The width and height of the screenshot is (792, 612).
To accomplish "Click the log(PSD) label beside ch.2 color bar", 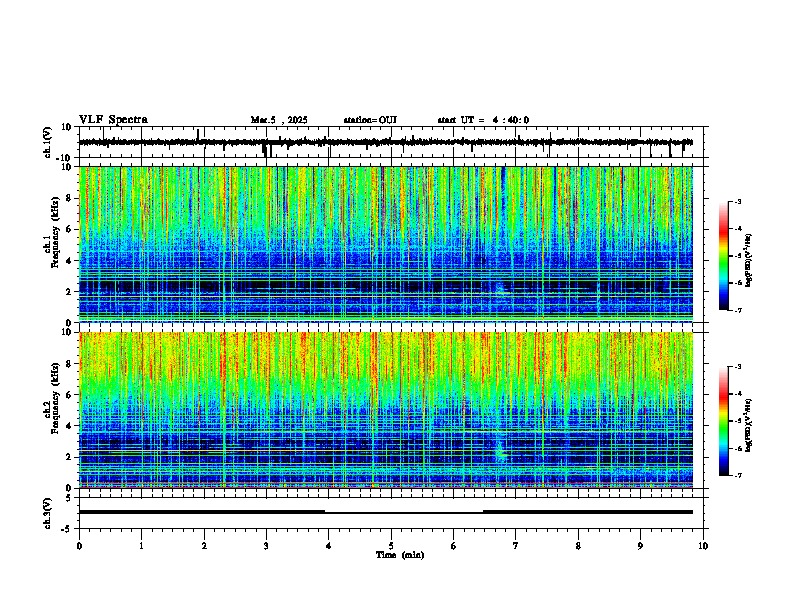I will pos(749,425).
